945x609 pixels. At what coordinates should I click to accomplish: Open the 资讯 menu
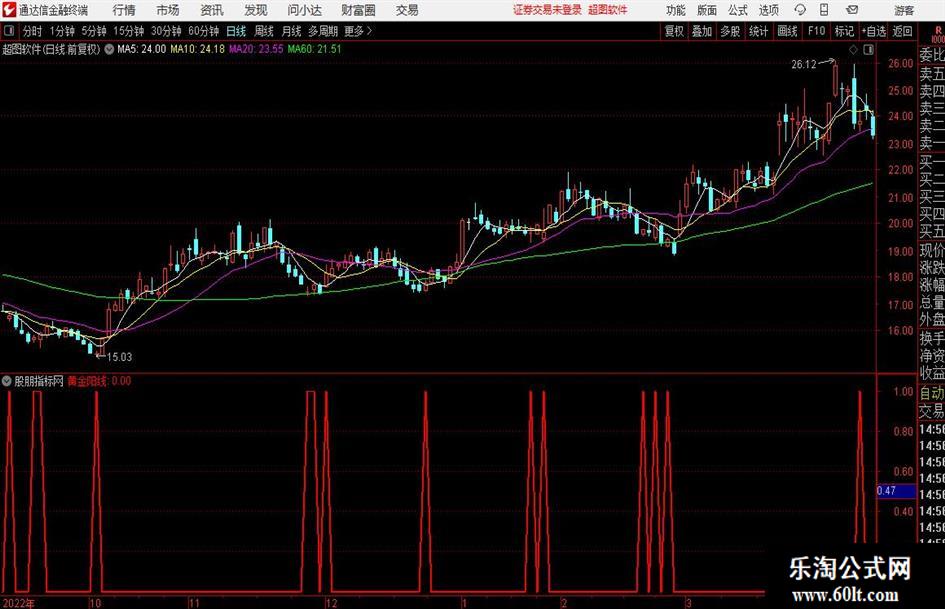pos(212,10)
